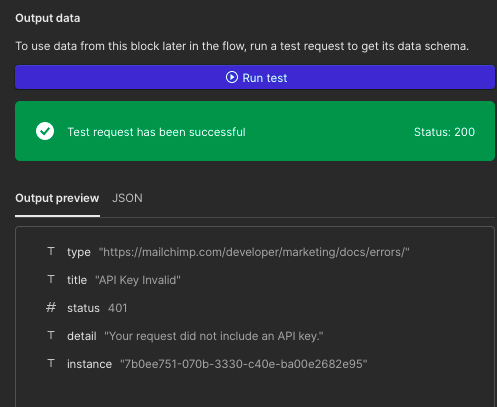This screenshot has height=407, width=497.
Task: Select the "title" field key
Action: [x=77, y=280]
